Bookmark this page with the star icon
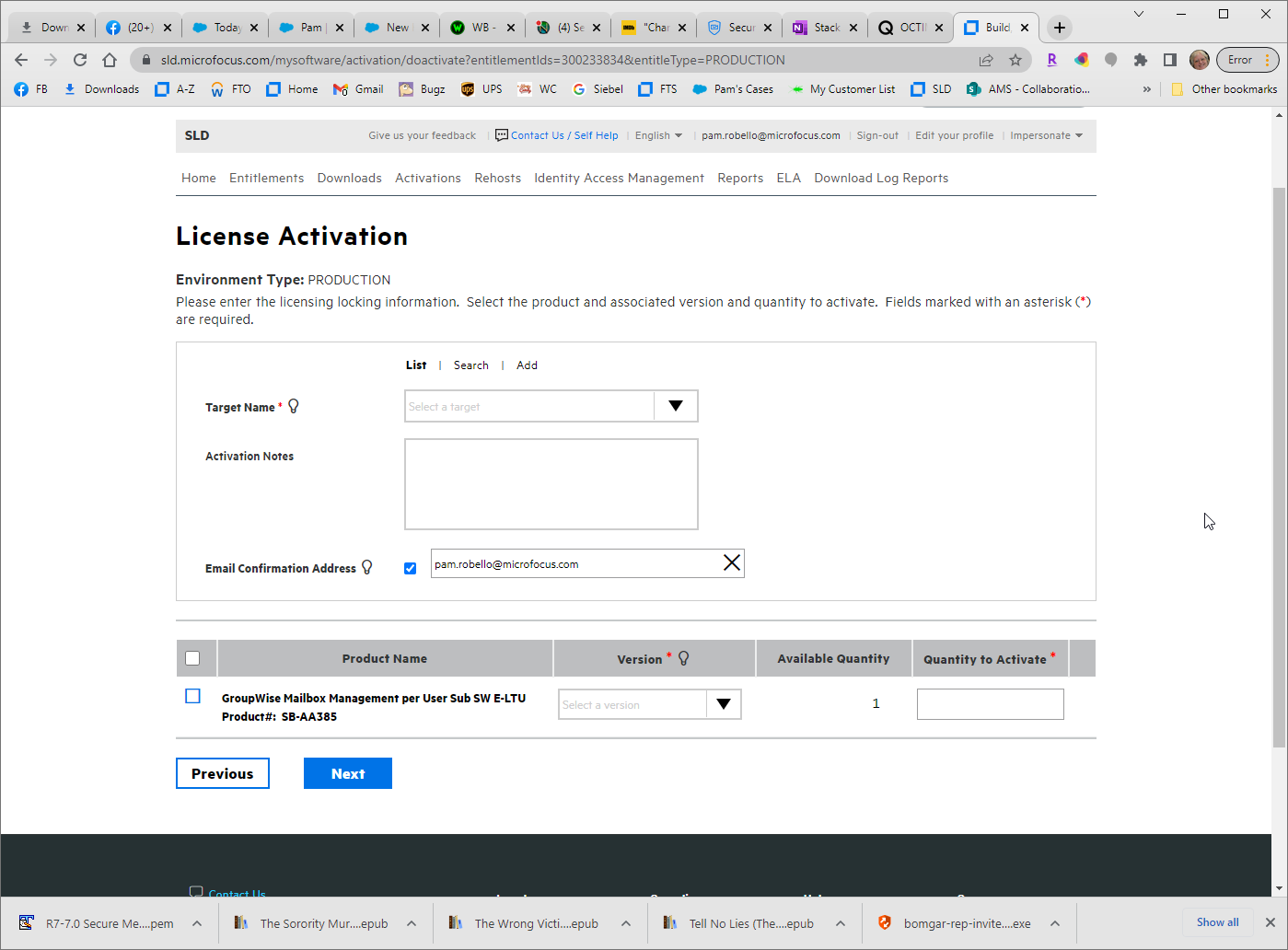 (1015, 60)
